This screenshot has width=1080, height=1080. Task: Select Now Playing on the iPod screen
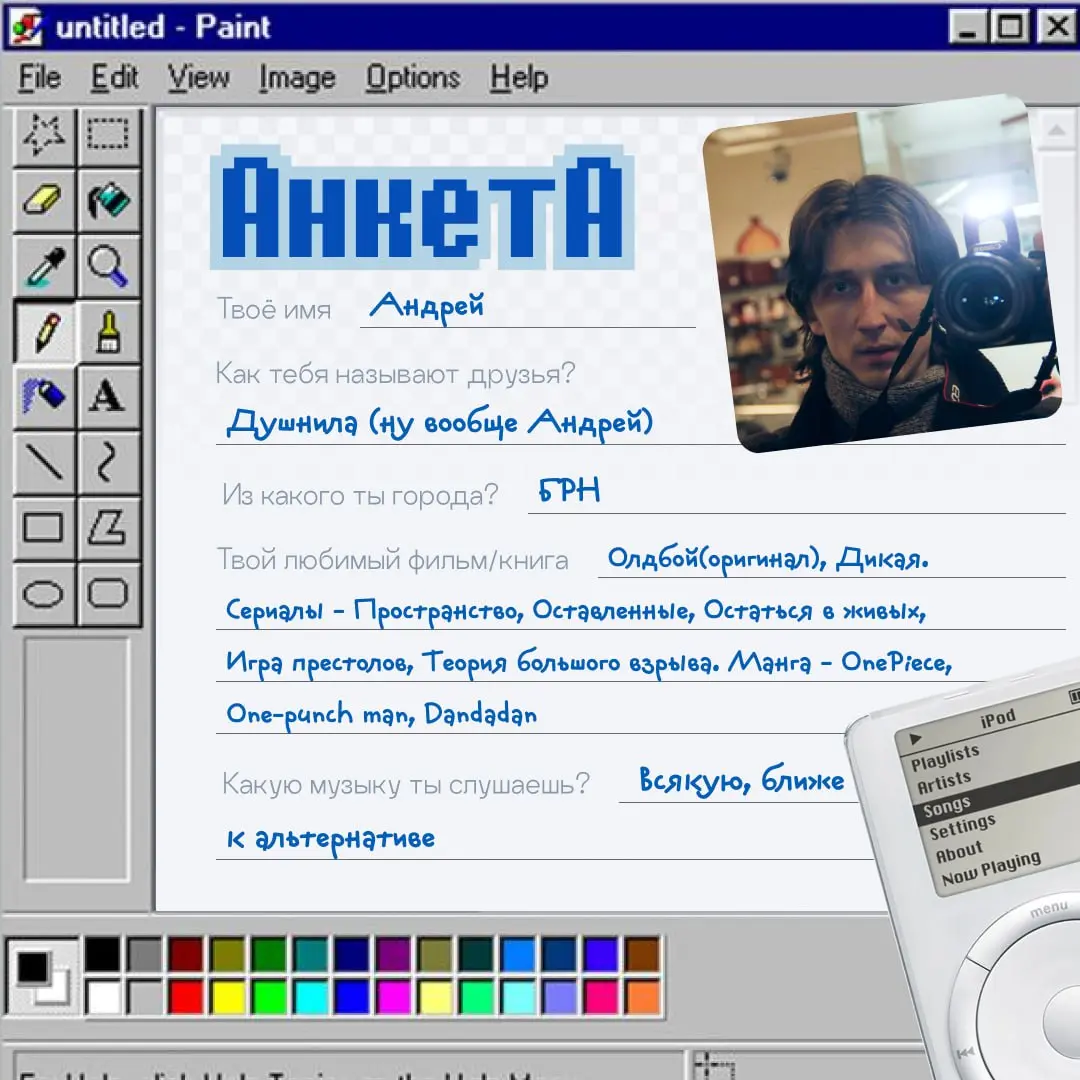pos(990,869)
